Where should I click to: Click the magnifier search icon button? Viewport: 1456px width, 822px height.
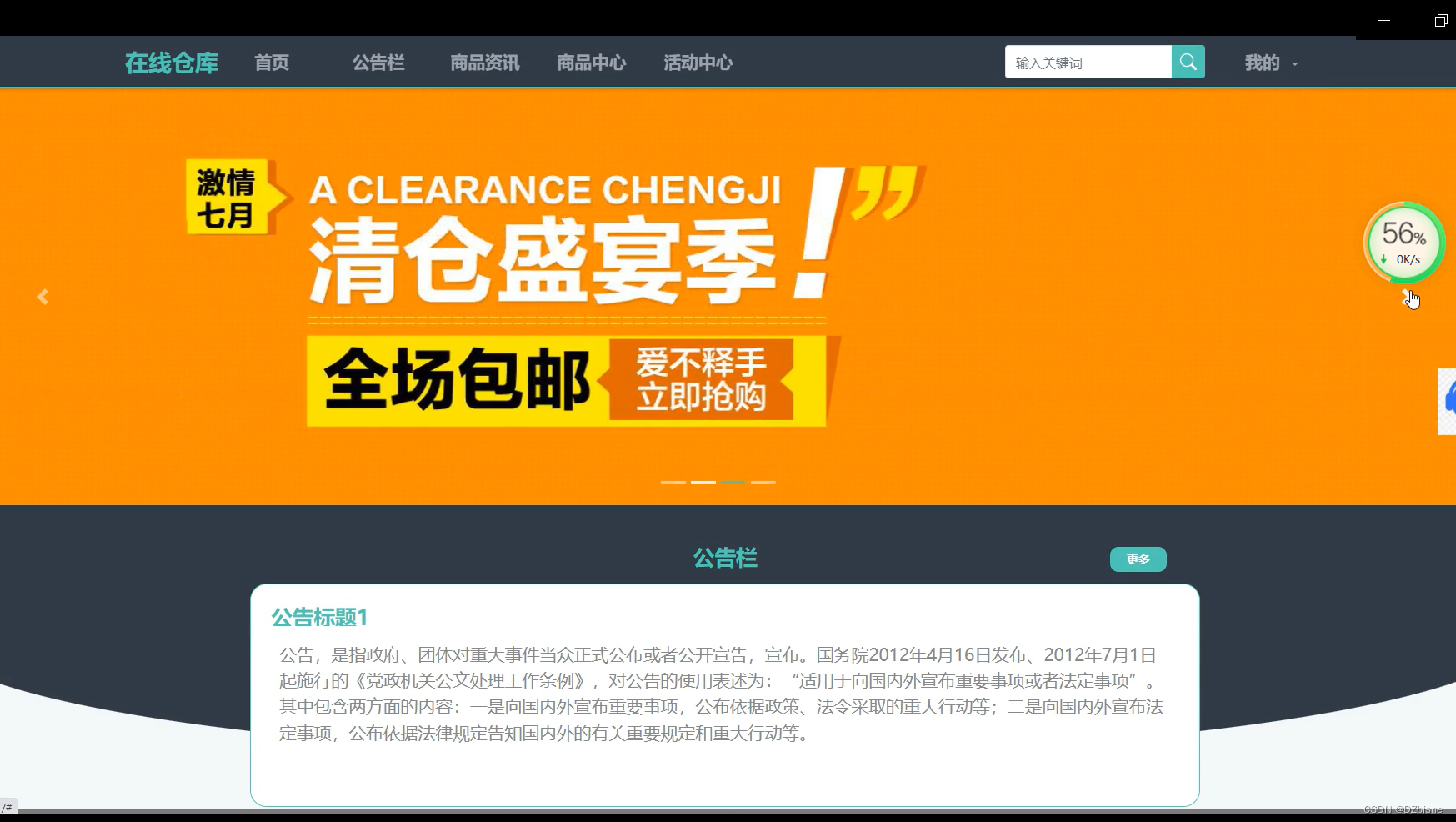point(1188,62)
